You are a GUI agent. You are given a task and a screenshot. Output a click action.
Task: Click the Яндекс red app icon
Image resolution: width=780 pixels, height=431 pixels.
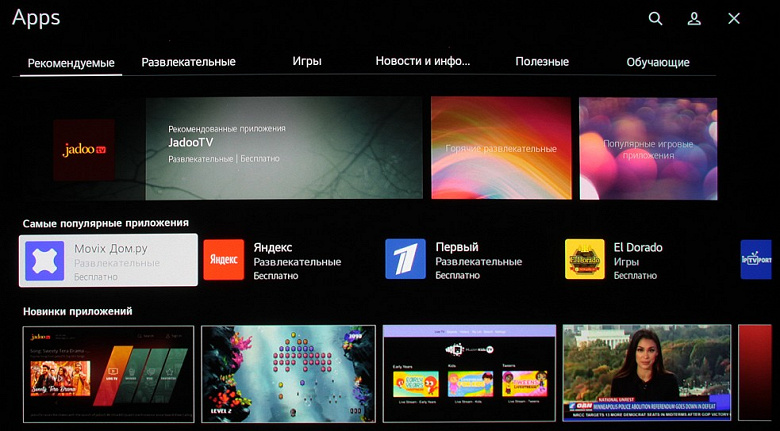coord(224,259)
